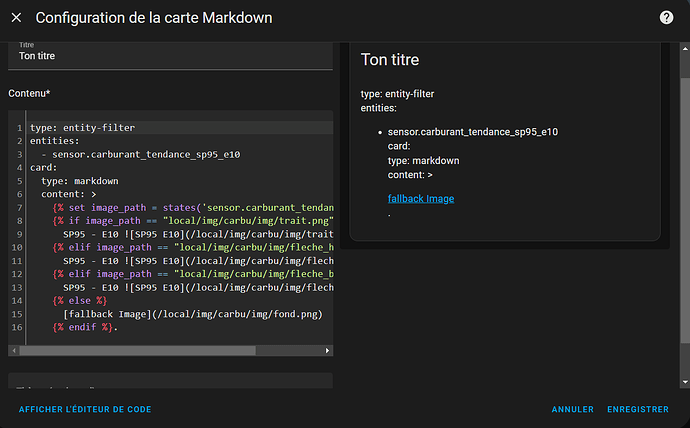Click code line 'card:' in editor
The height and width of the screenshot is (428, 690).
[x=44, y=168]
